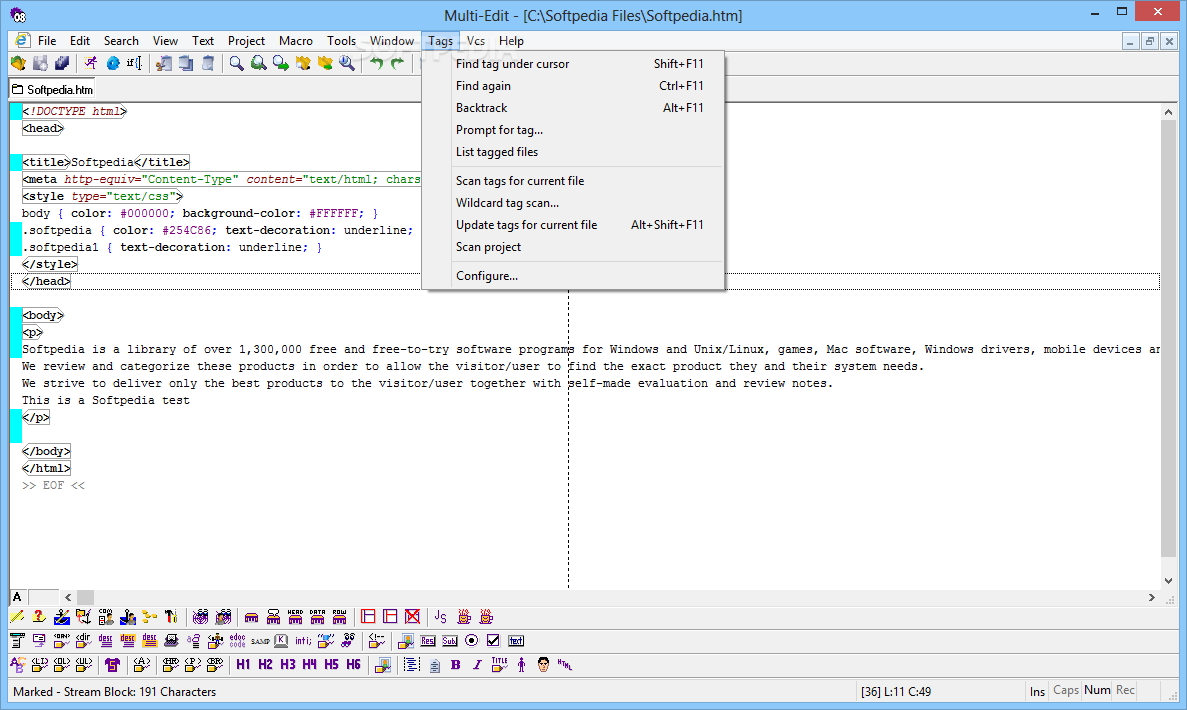Image resolution: width=1187 pixels, height=710 pixels.
Task: Open the Search menu
Action: point(121,41)
